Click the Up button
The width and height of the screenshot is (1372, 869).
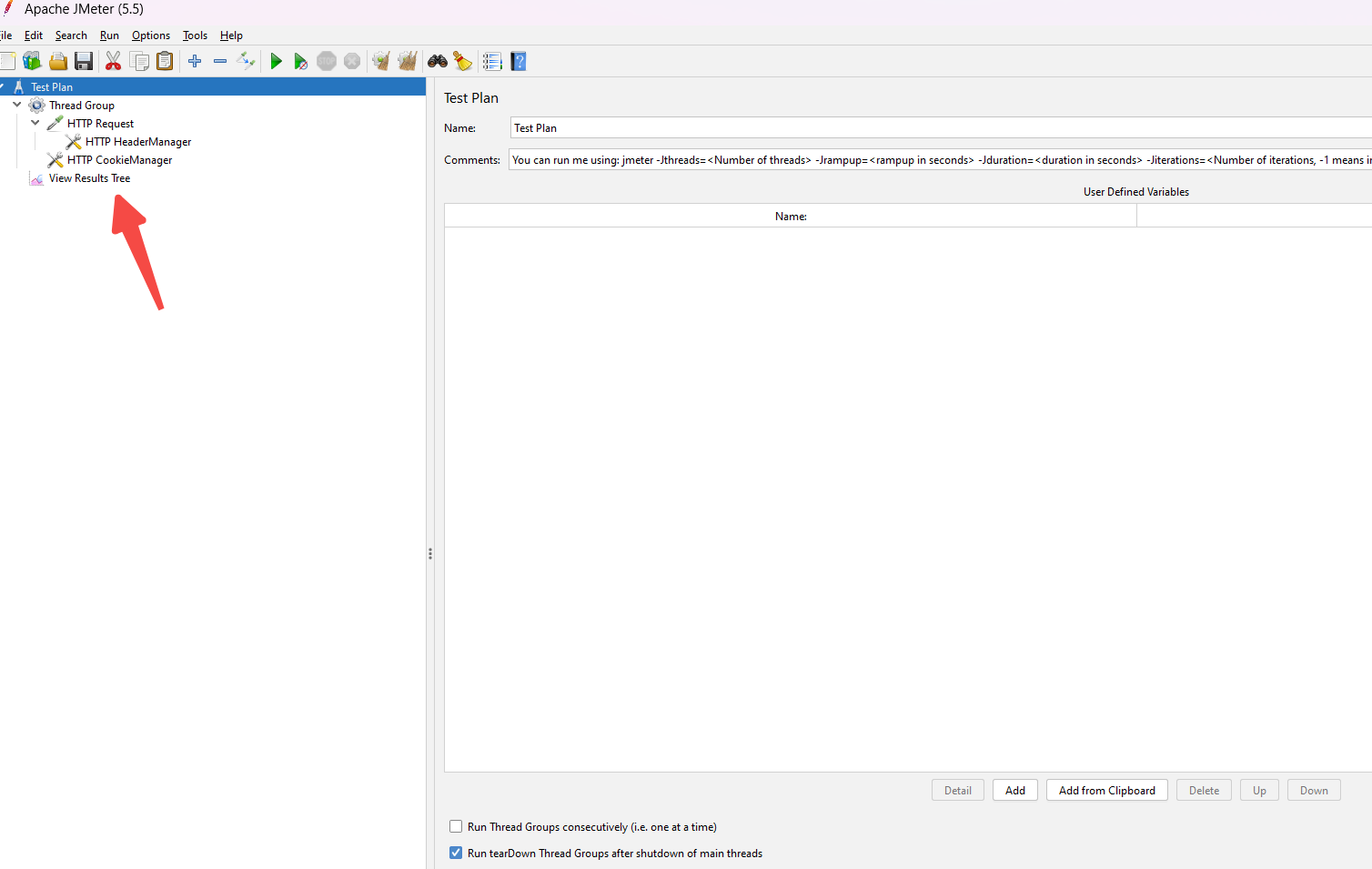click(1259, 790)
